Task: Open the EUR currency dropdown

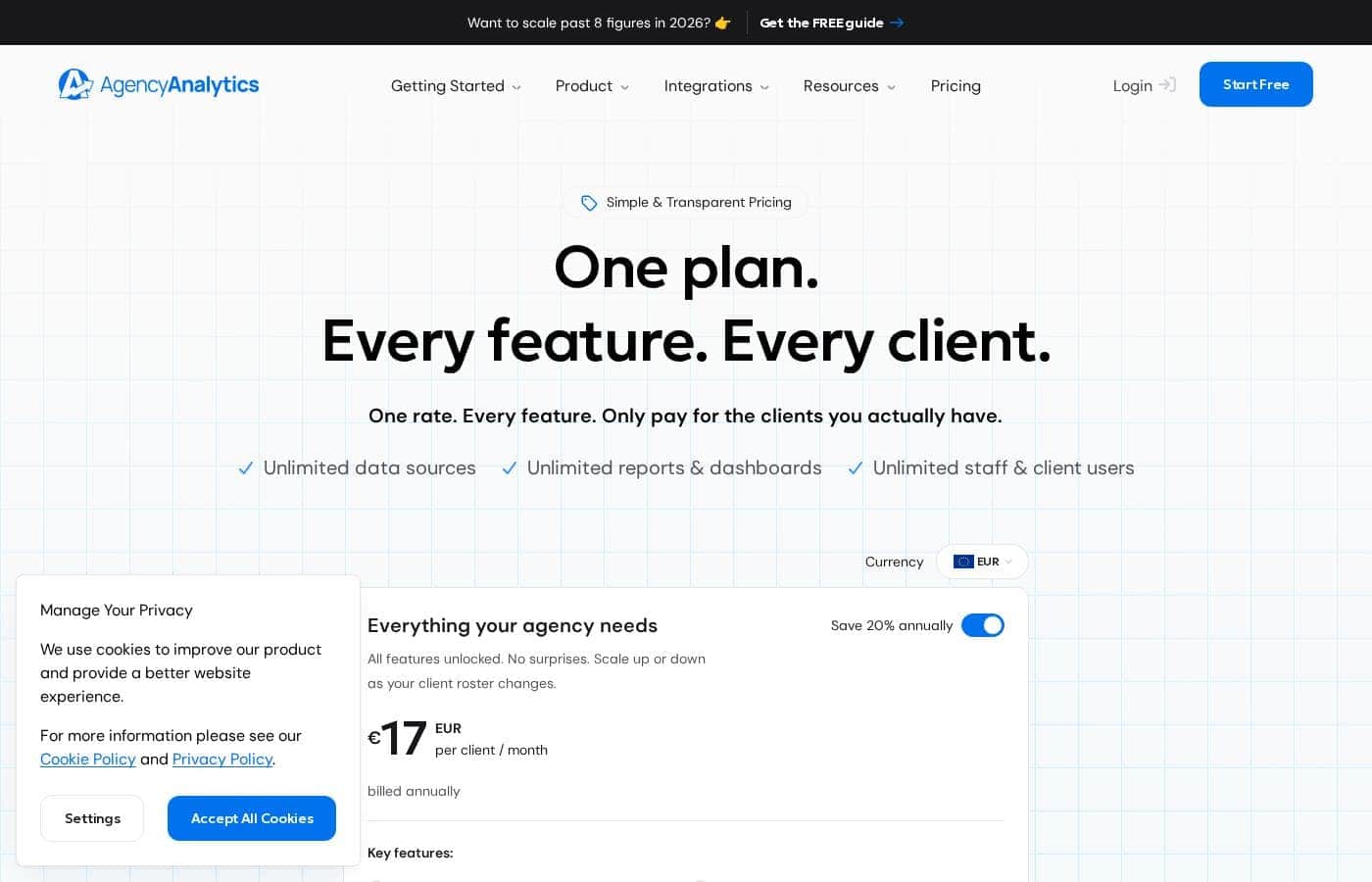Action: [982, 562]
